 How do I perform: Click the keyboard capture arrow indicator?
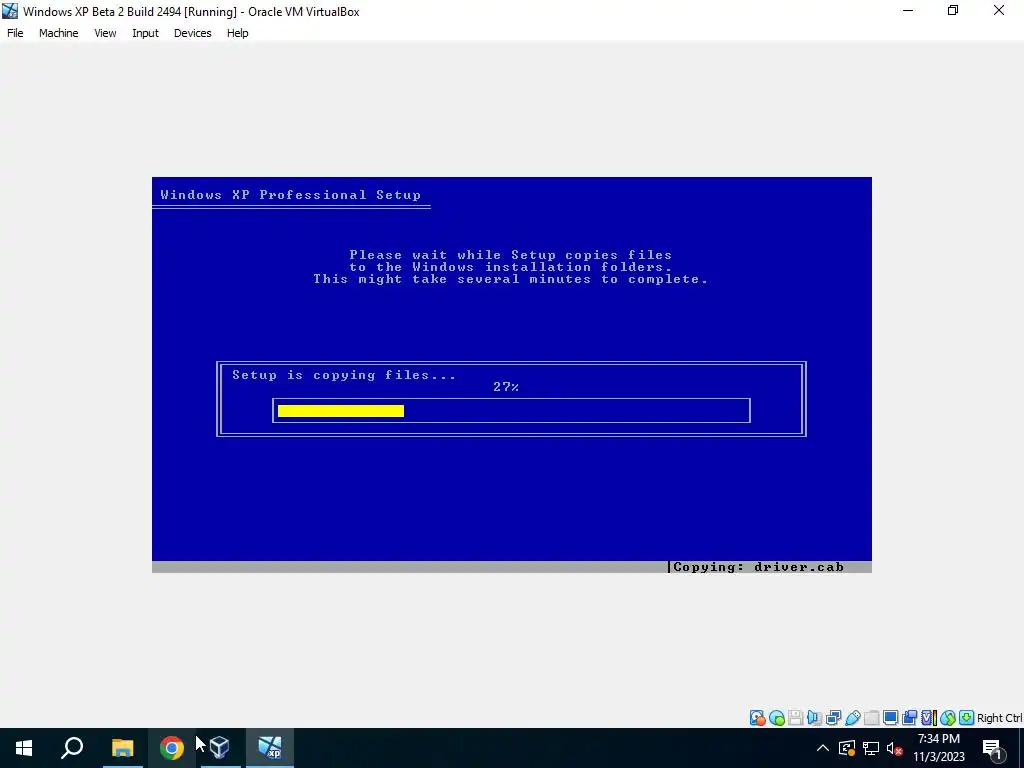pos(967,718)
